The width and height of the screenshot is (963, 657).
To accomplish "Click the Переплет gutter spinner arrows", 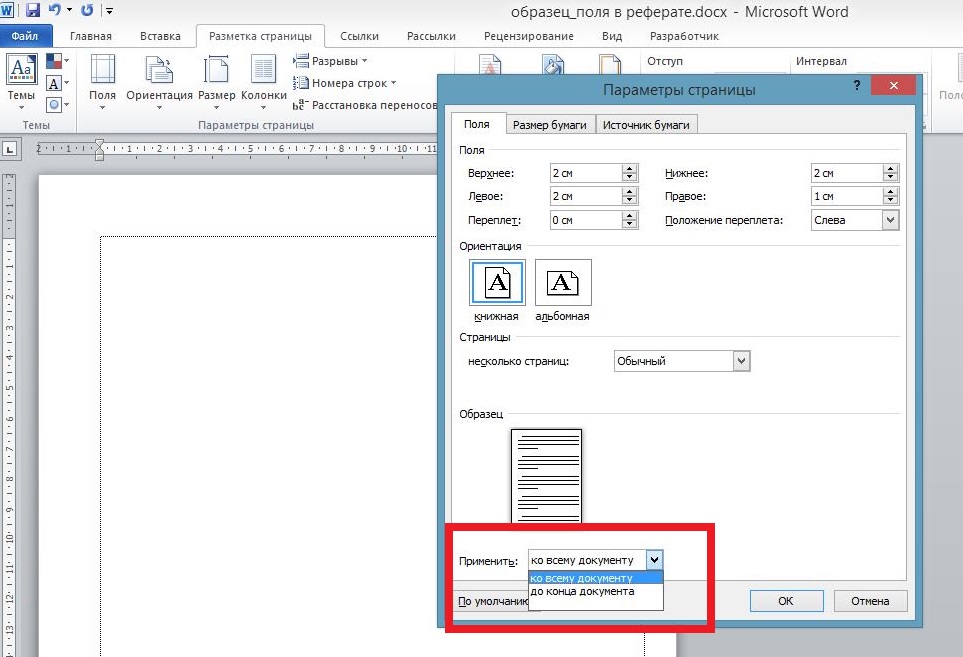I will point(630,220).
